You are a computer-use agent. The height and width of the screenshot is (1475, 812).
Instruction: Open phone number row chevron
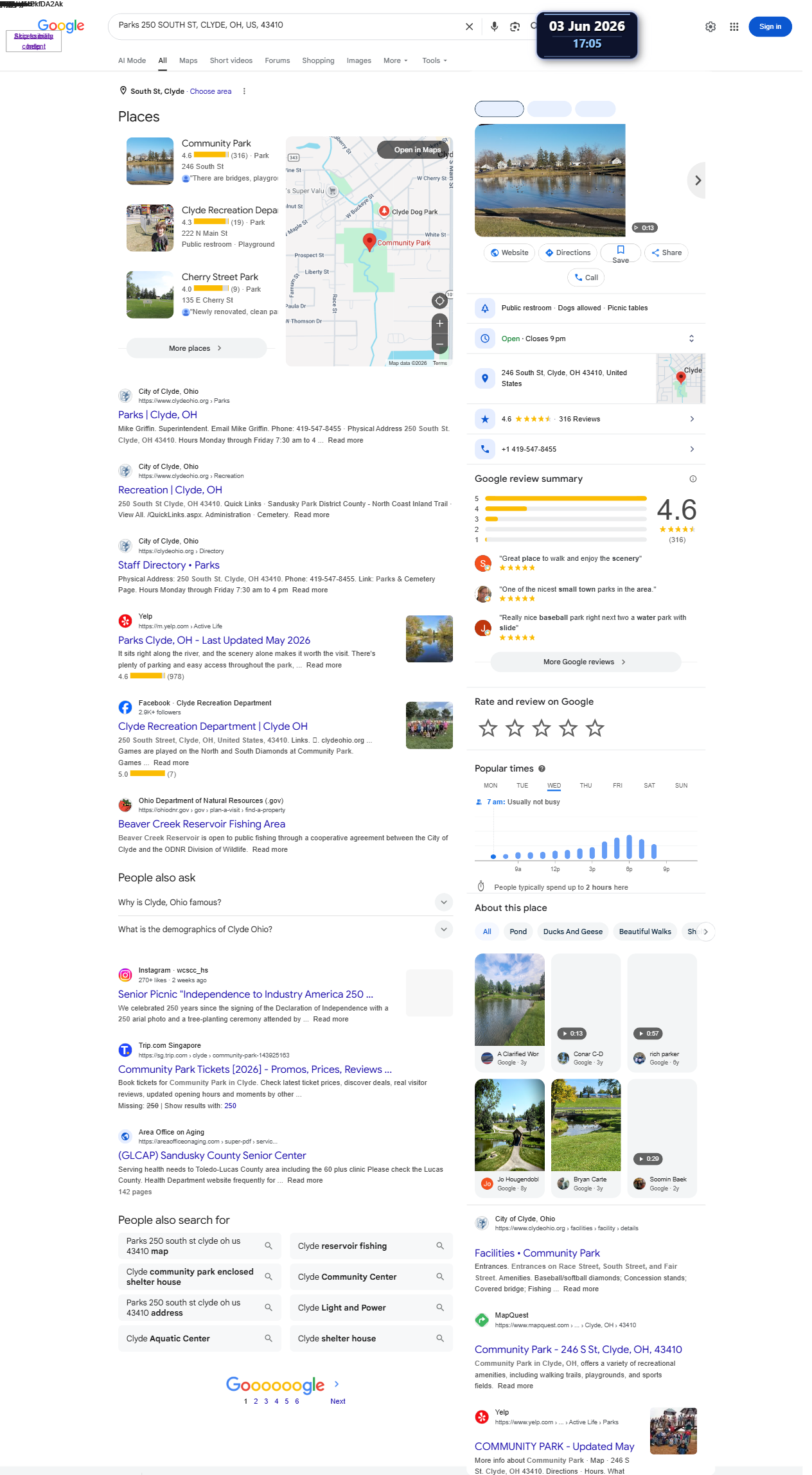[x=691, y=449]
